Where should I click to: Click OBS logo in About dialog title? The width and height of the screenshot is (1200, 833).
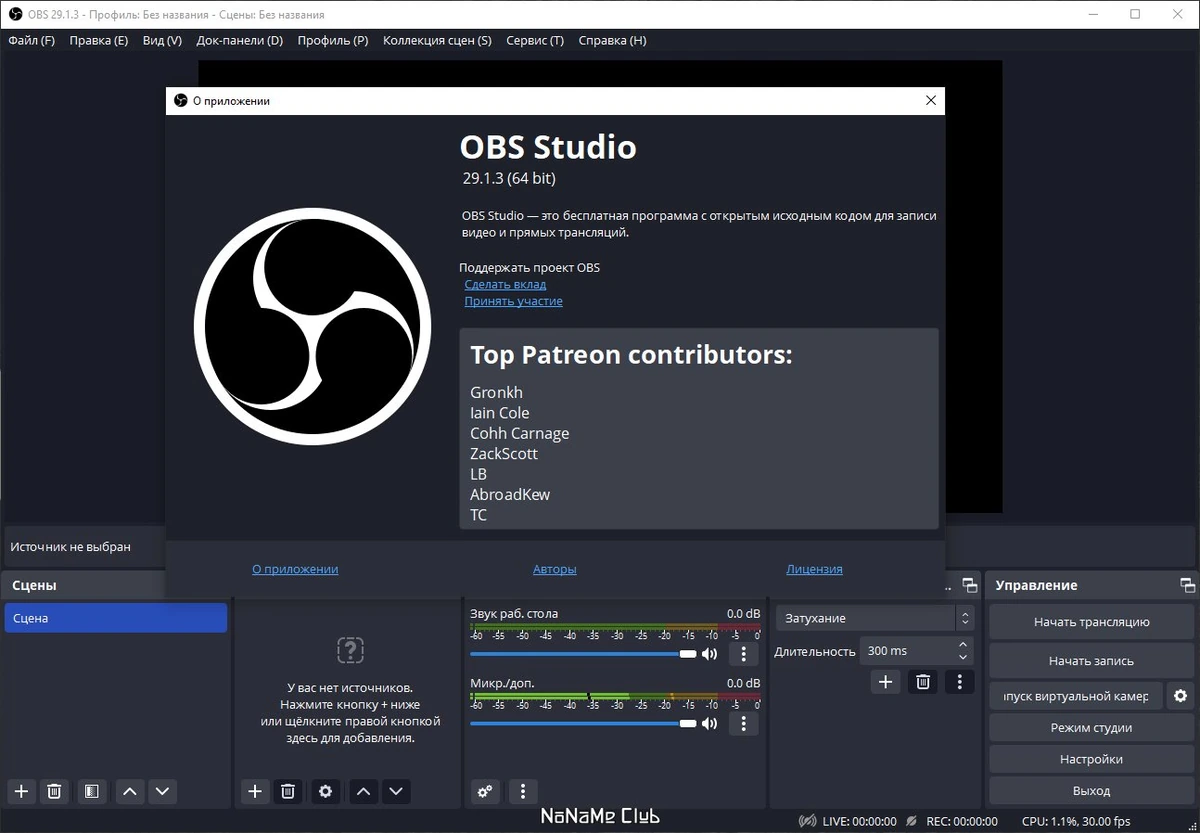(180, 100)
